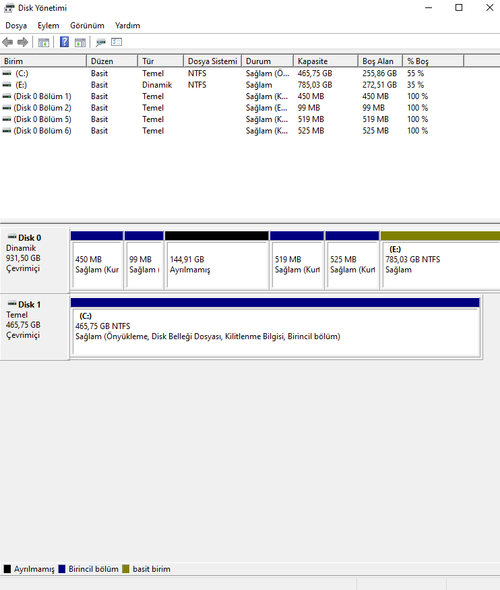The image size is (500, 590).
Task: Click the Ayrılmamış legend label
Action: [x=34, y=569]
